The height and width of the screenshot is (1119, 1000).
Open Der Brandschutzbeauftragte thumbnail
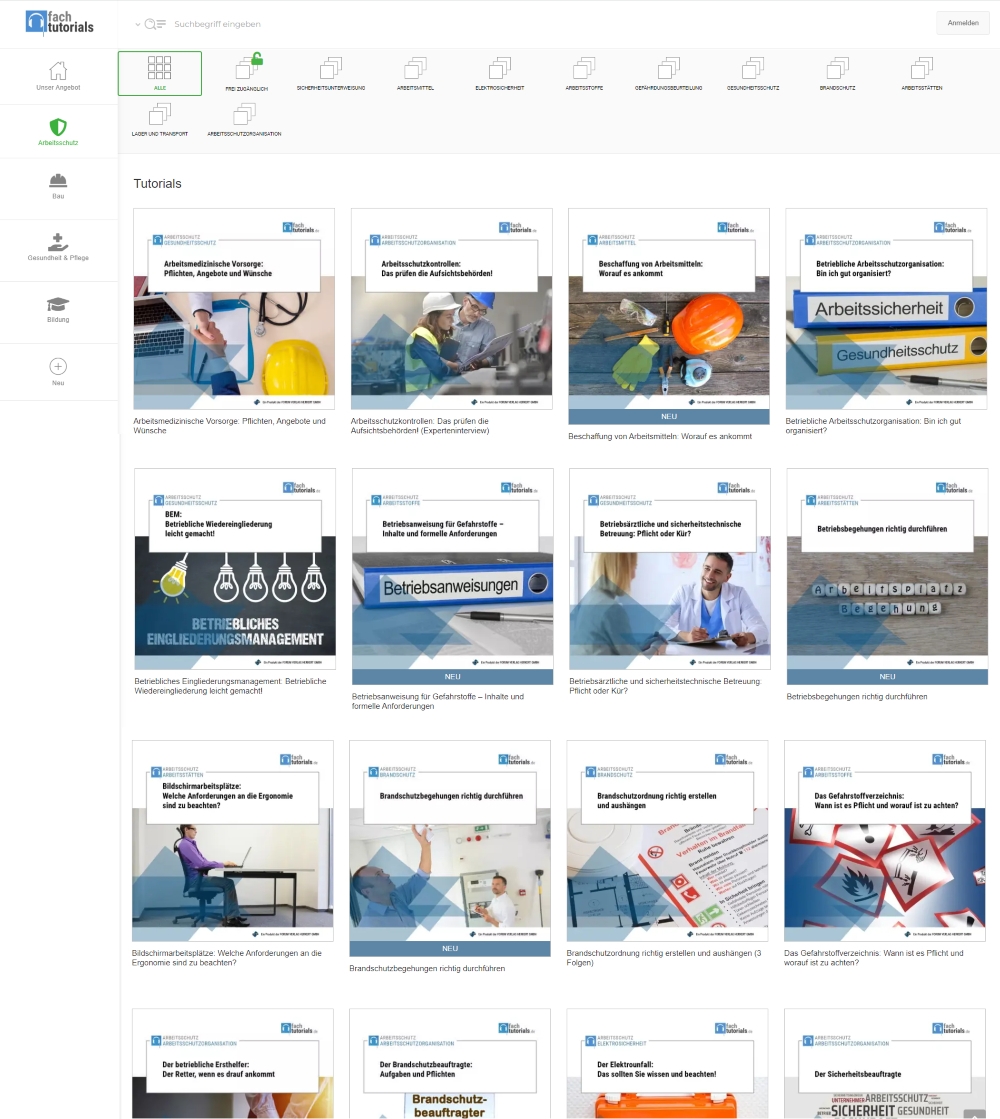point(450,1063)
